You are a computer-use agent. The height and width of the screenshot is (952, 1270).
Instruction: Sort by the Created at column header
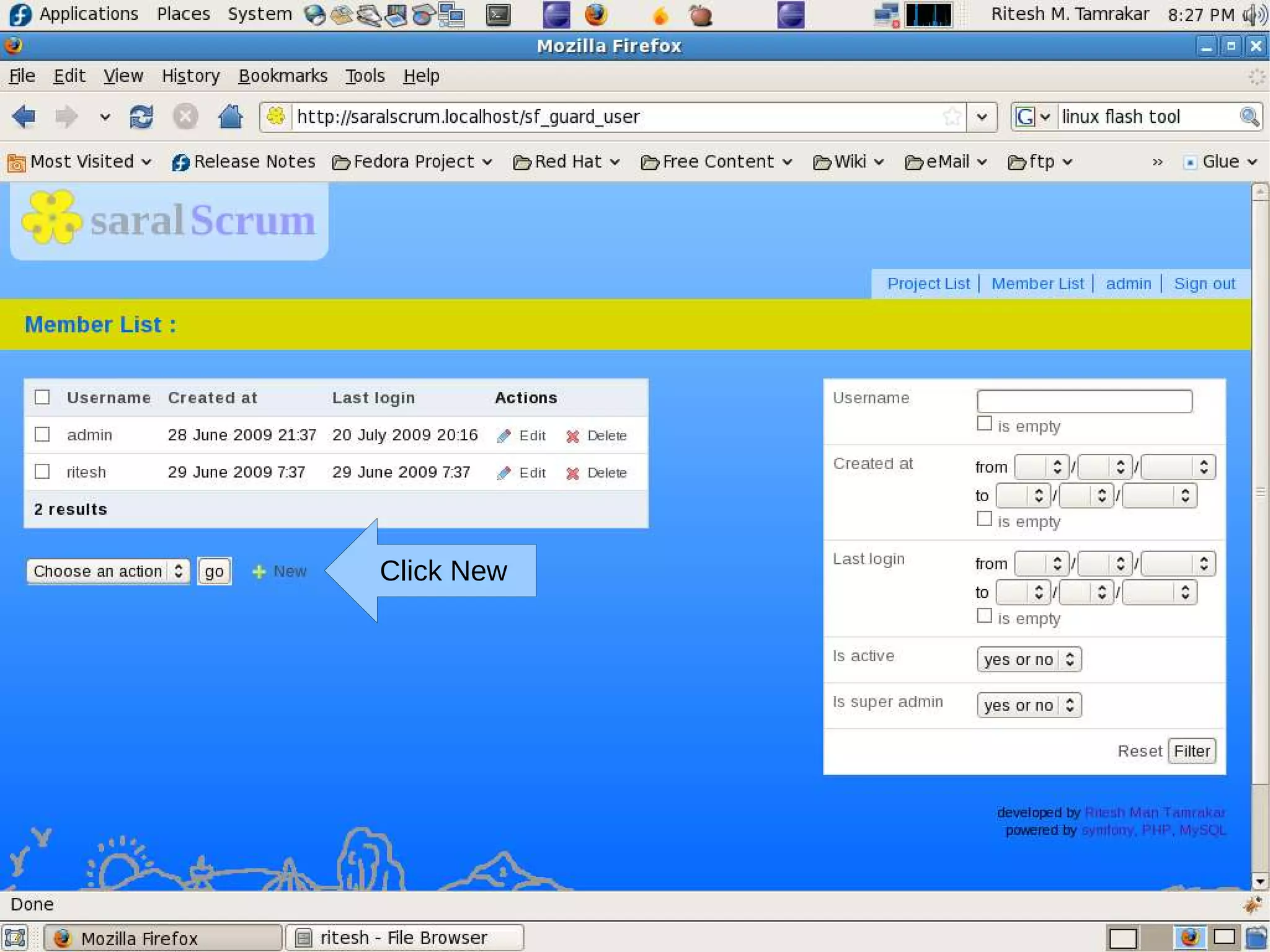pyautogui.click(x=212, y=398)
